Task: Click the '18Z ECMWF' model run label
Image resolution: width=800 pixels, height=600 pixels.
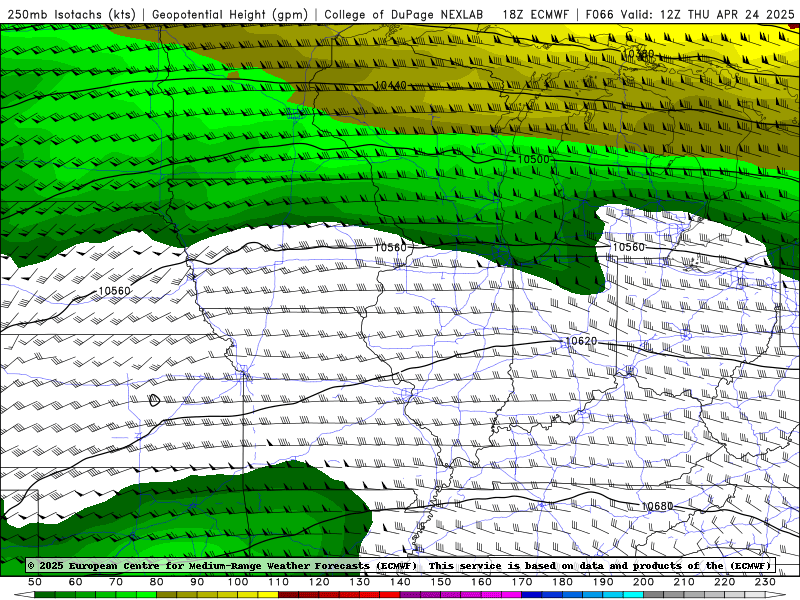Action: pos(535,14)
